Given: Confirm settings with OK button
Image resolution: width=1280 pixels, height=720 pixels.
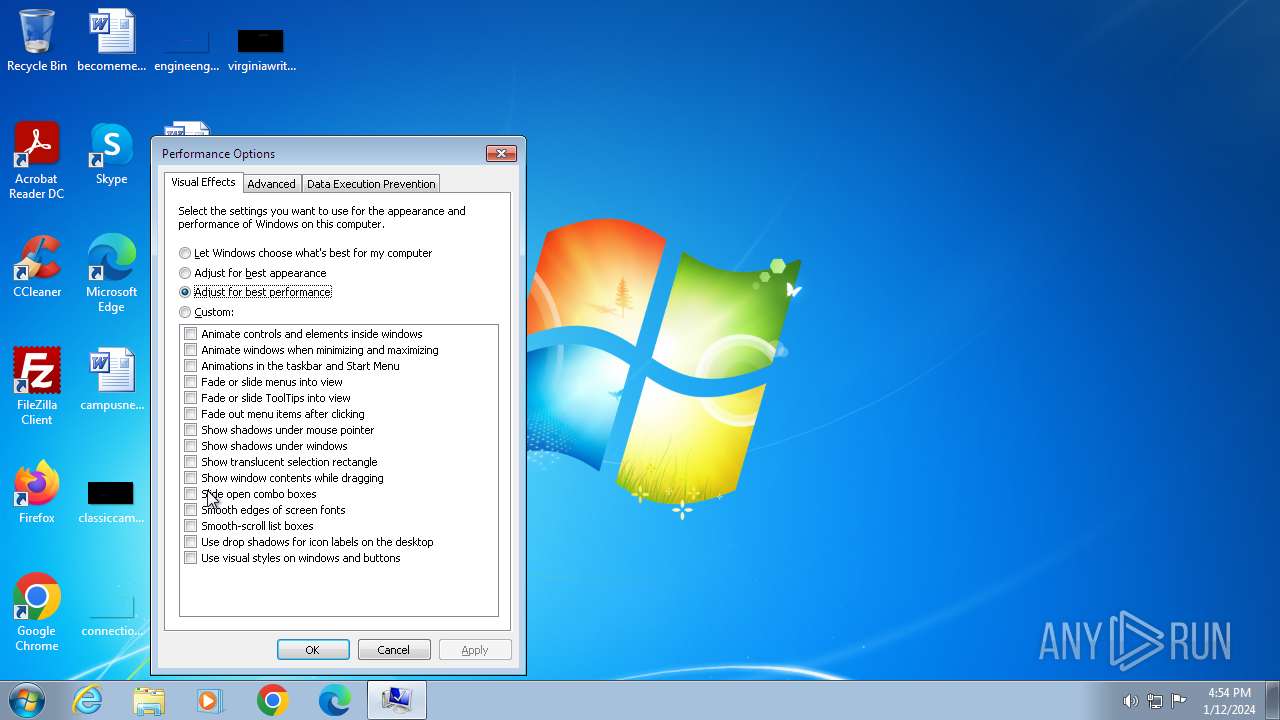Looking at the screenshot, I should coord(313,650).
